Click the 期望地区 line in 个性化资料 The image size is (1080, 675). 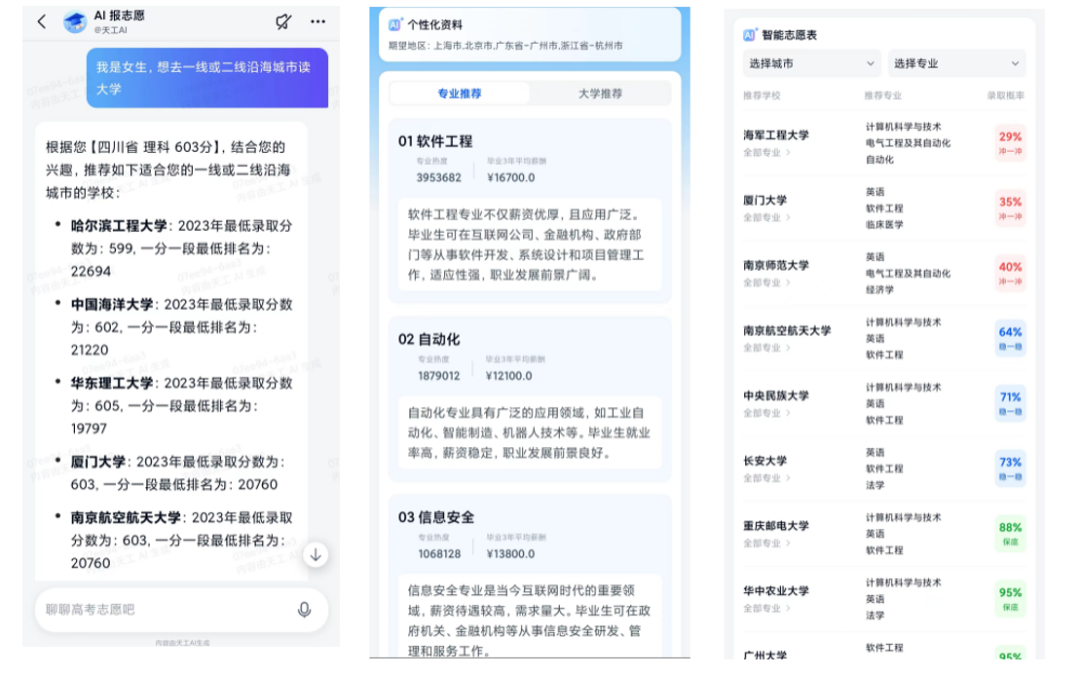click(506, 46)
